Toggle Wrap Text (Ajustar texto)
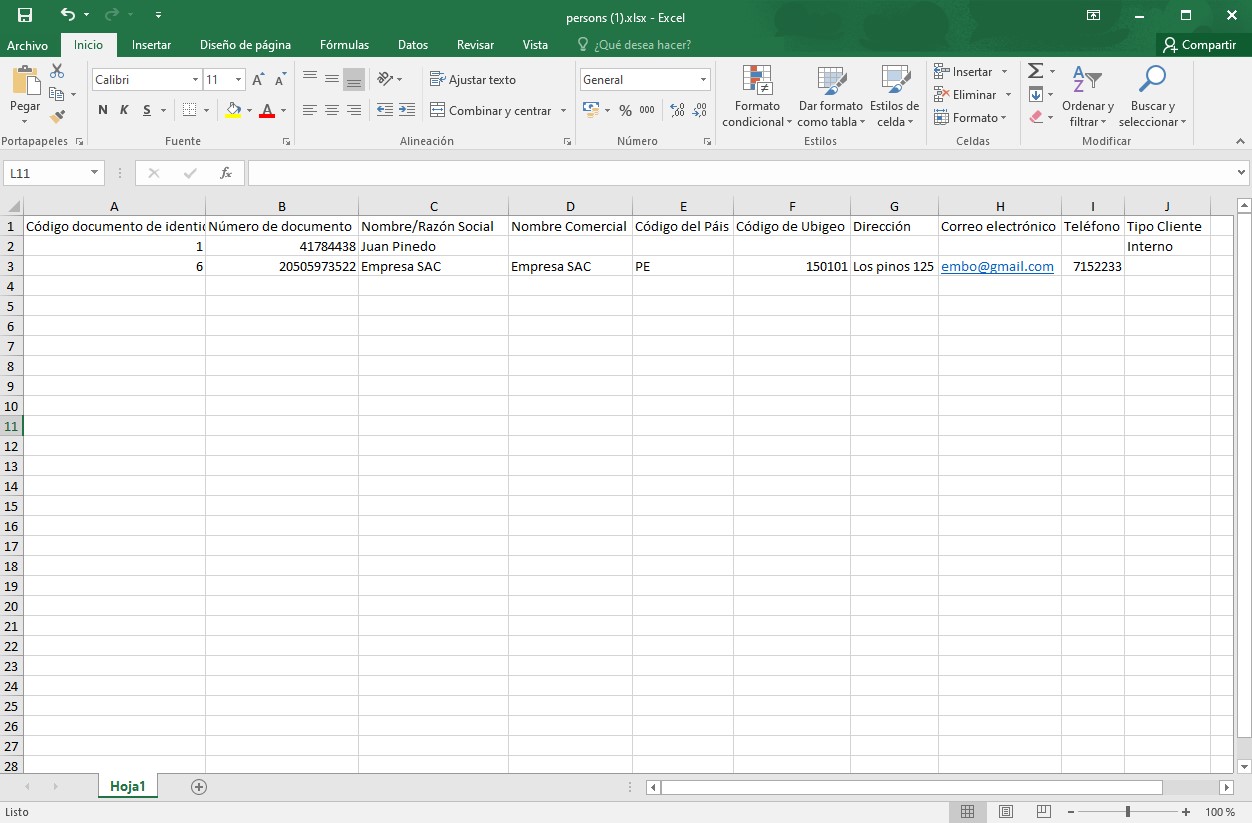 (472, 80)
